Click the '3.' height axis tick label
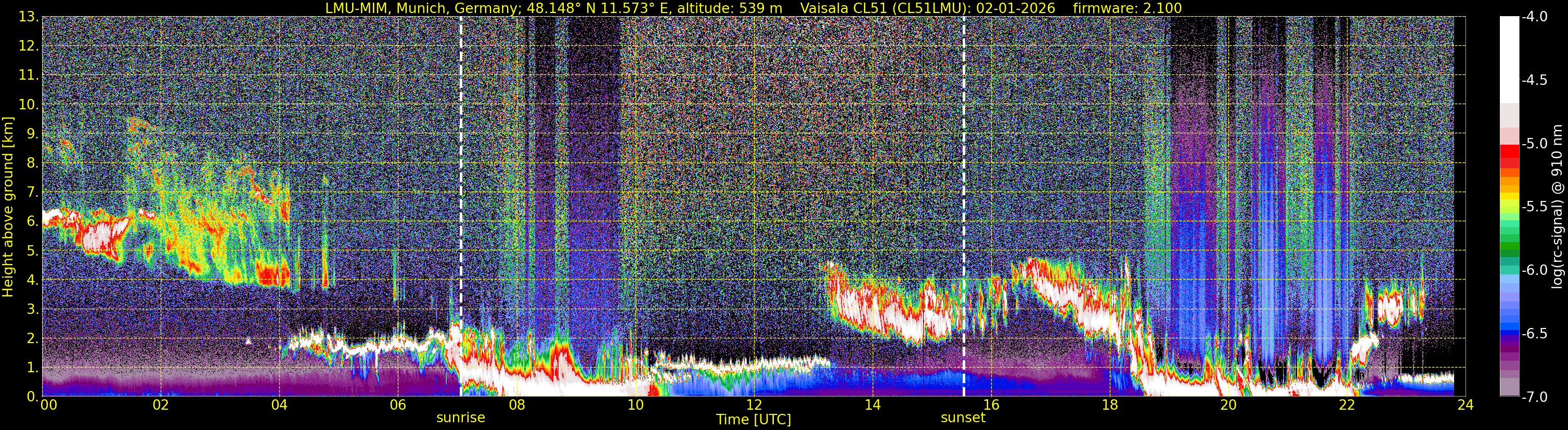Screen dimensions: 1568x430 click(32, 309)
